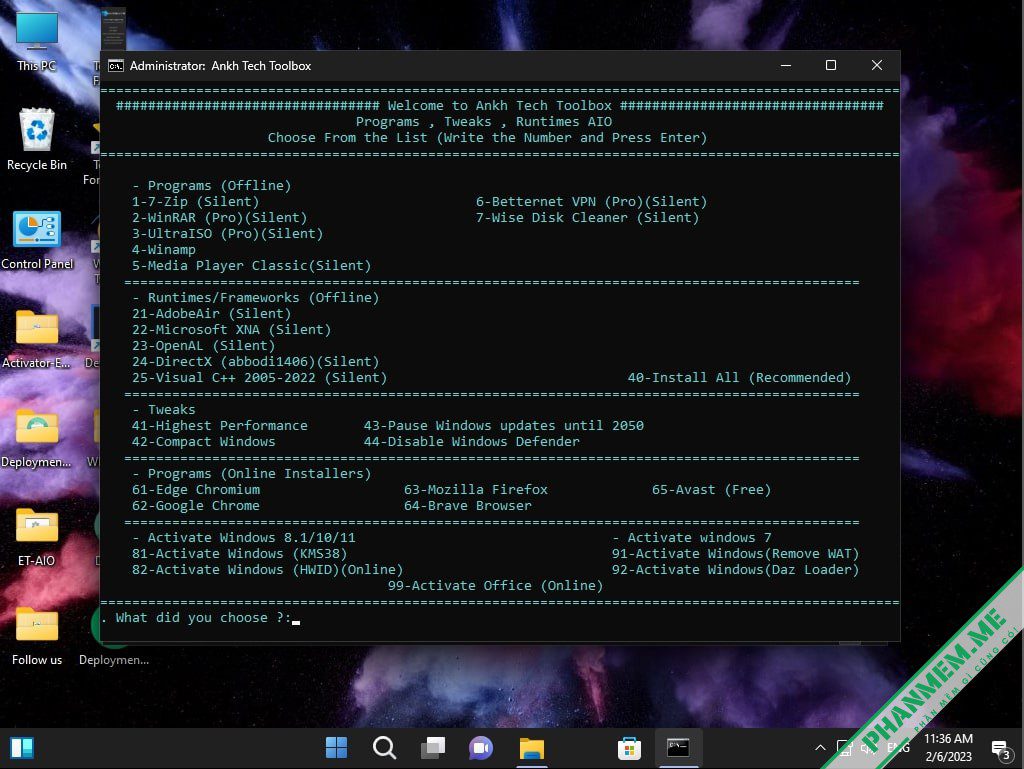Click '21-AdobeAir (Silent)' line
1024x769 pixels.
tap(212, 313)
